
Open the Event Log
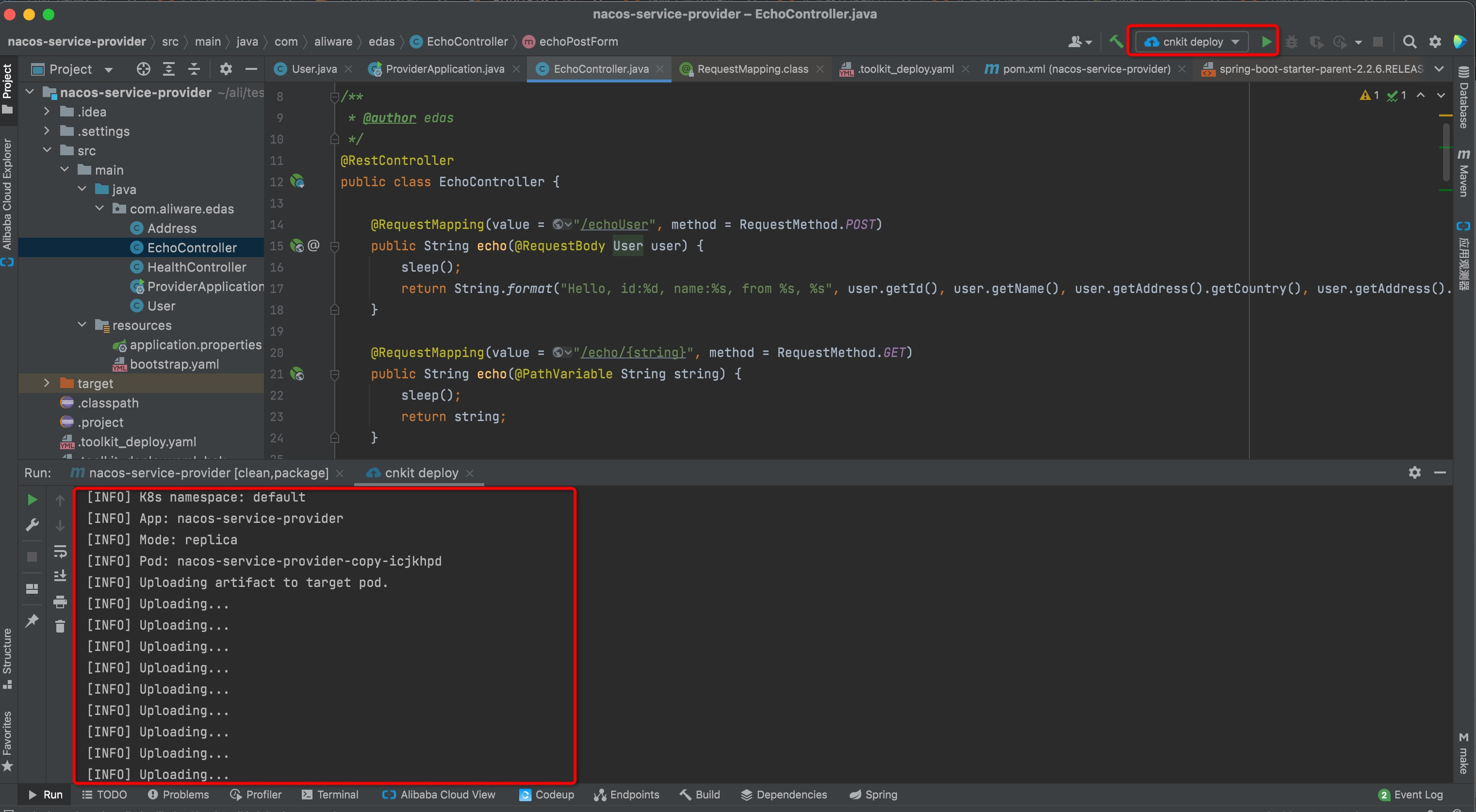pos(1410,795)
